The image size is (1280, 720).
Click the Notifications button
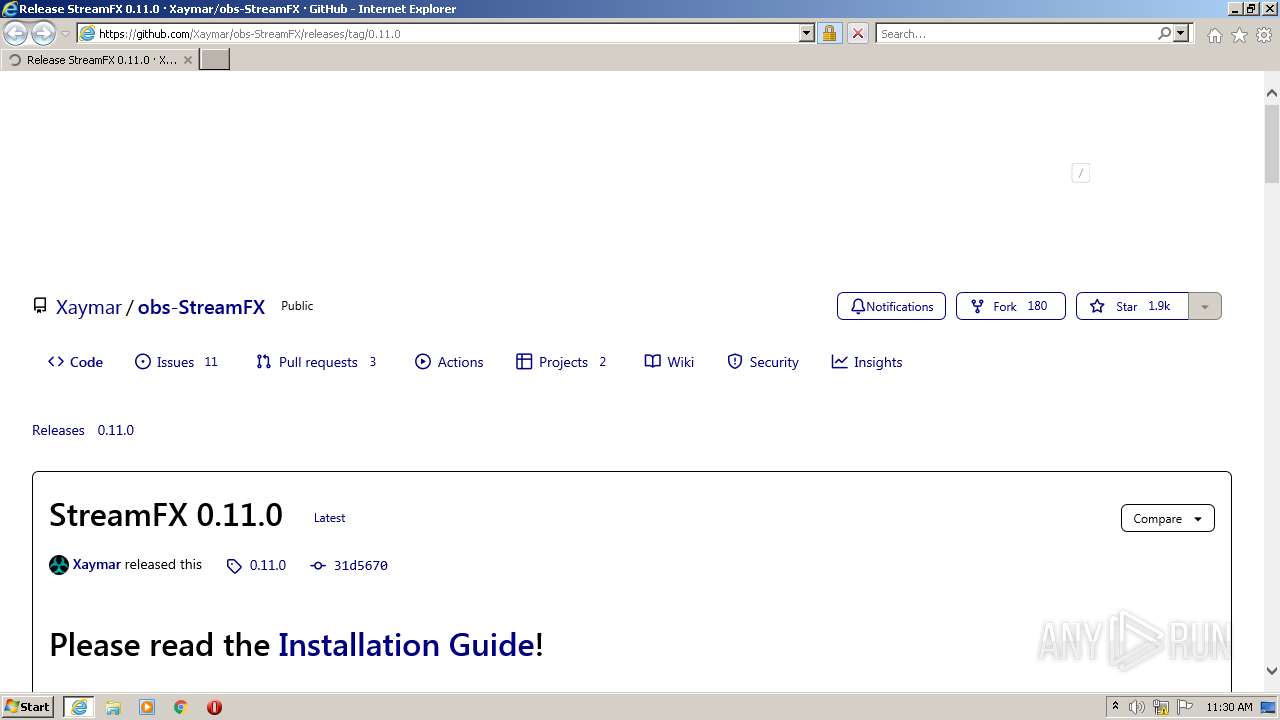click(891, 306)
